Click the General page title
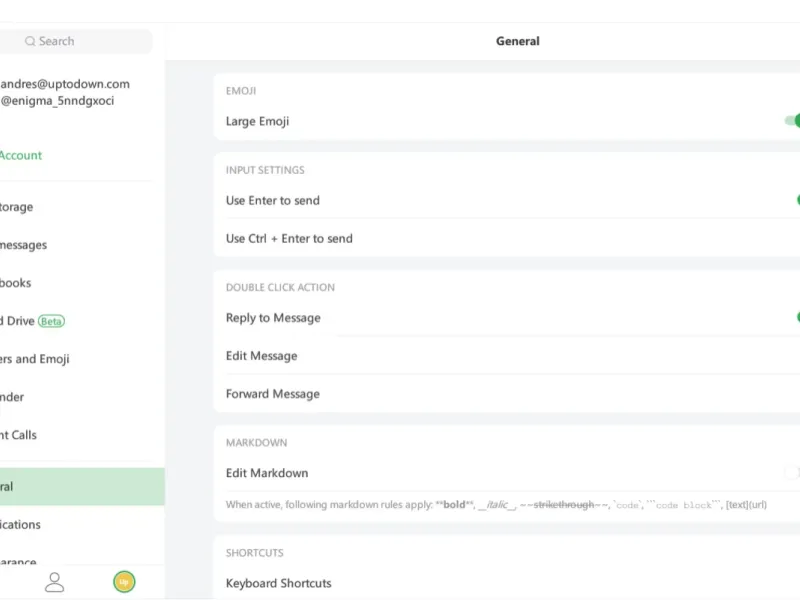800x600 pixels. pos(517,41)
